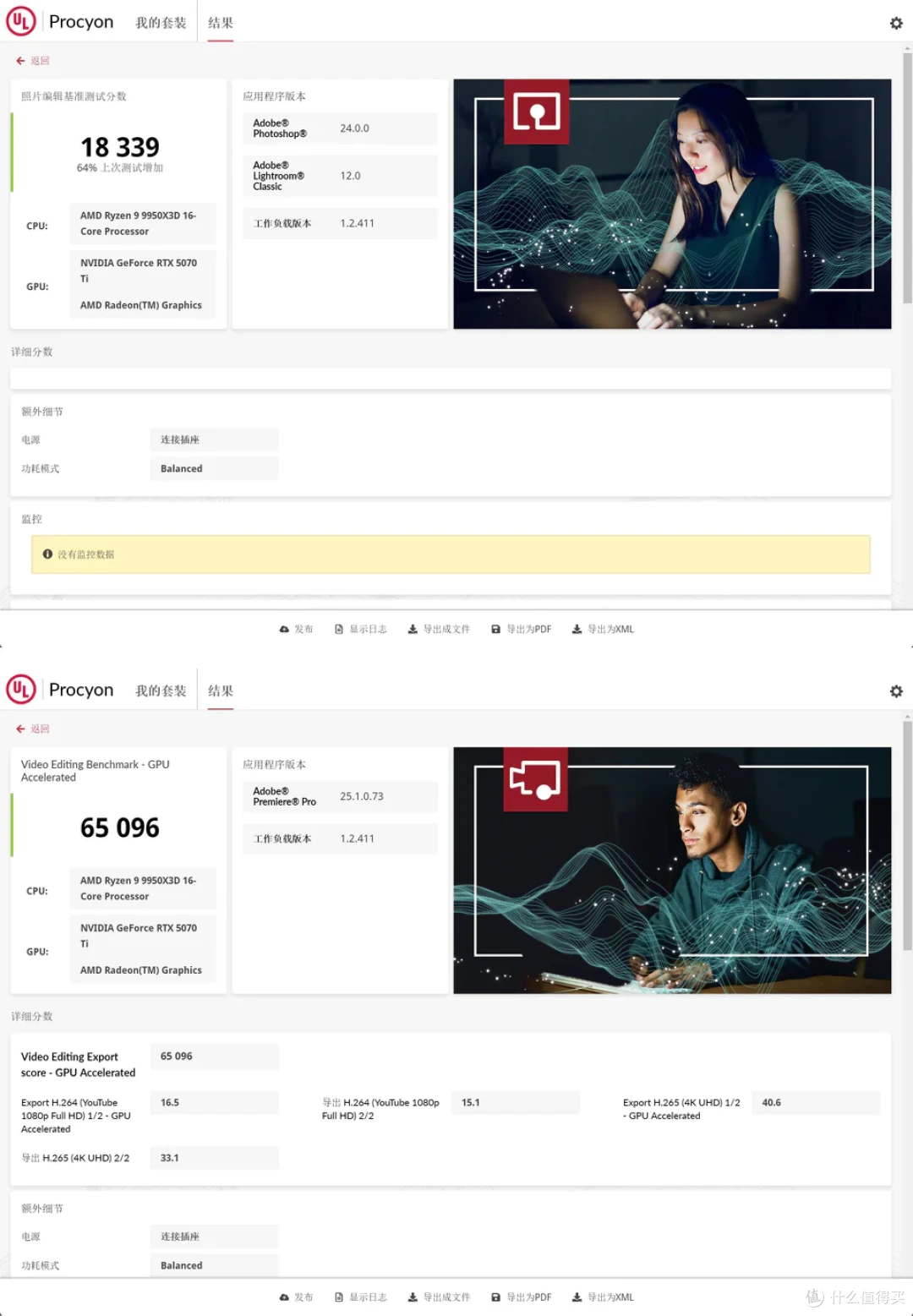
Task: Click man at keyboard benchmark image
Action: [x=672, y=871]
